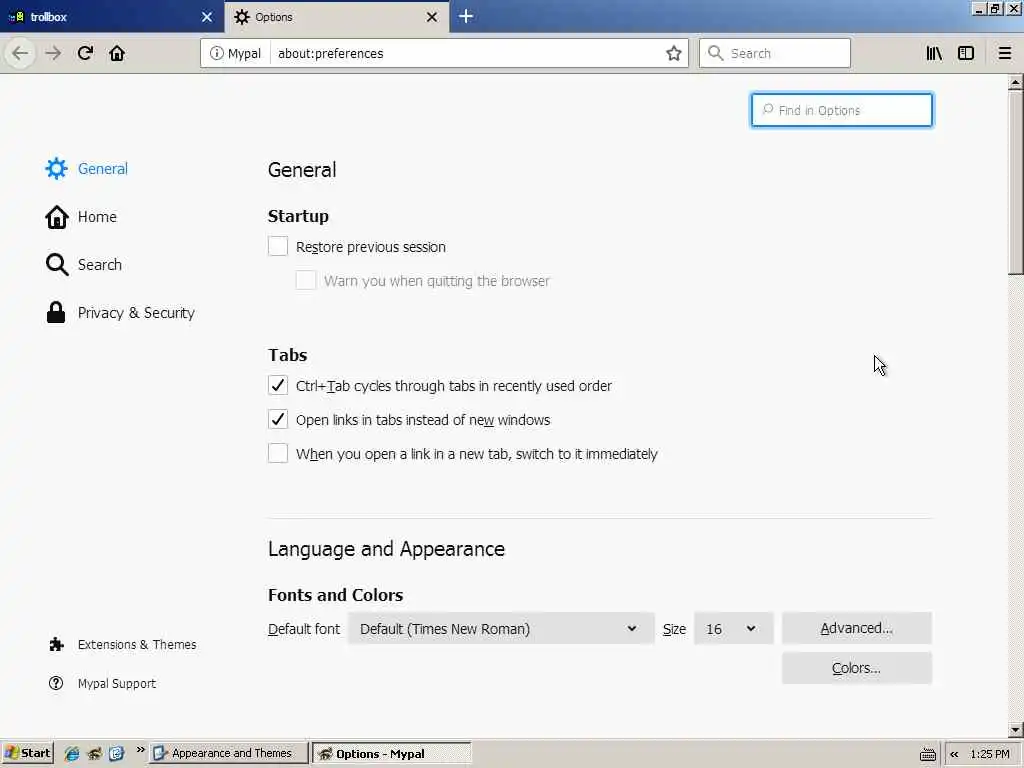Click the third quick launch icon
This screenshot has height=768, width=1024.
[116, 754]
